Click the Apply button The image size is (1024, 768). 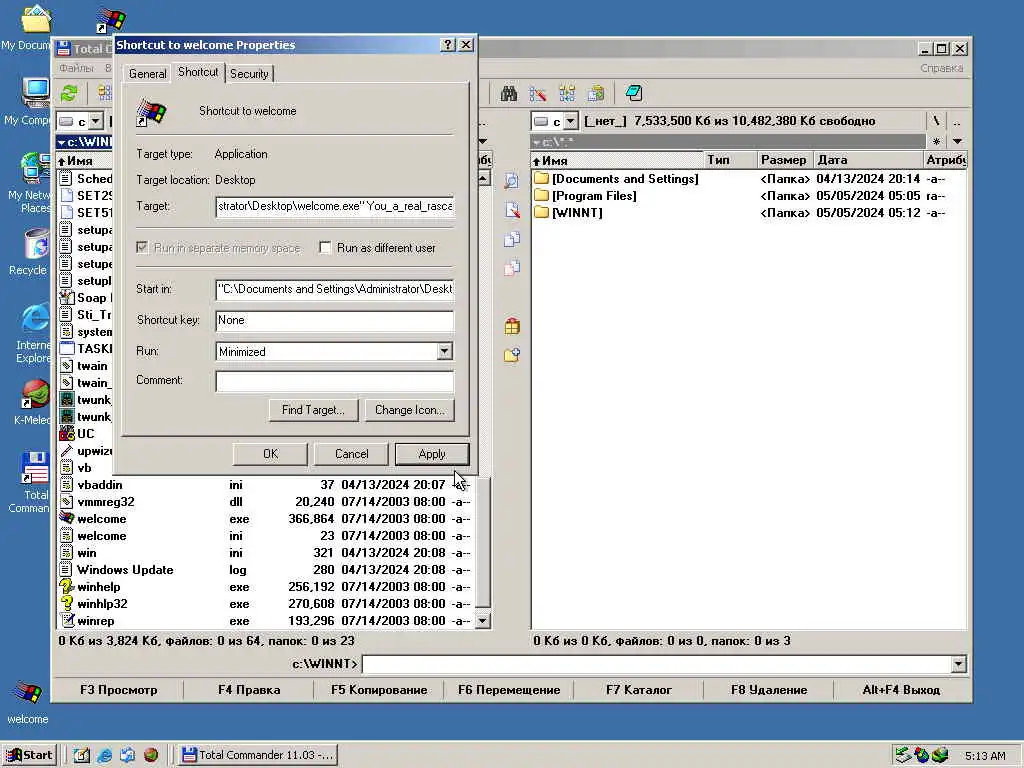coord(432,454)
